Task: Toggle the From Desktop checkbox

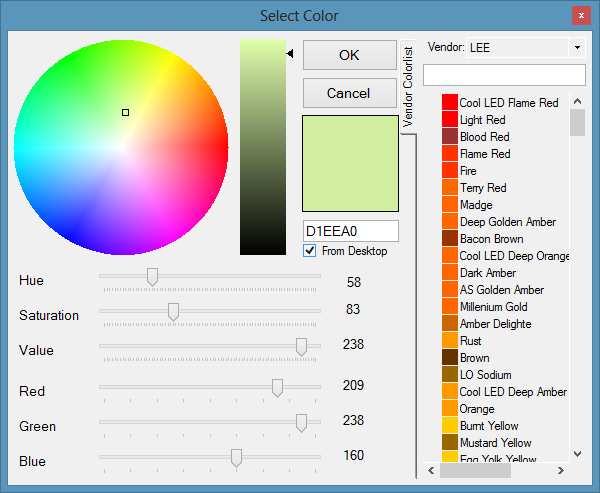Action: coord(310,251)
